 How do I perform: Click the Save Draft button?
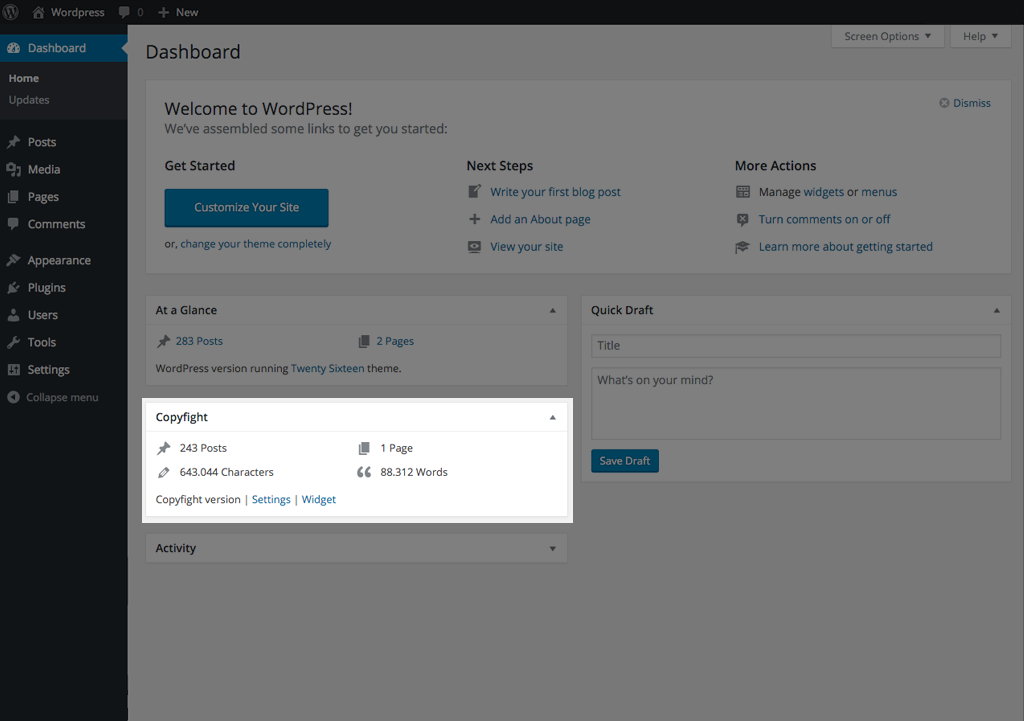pos(624,461)
